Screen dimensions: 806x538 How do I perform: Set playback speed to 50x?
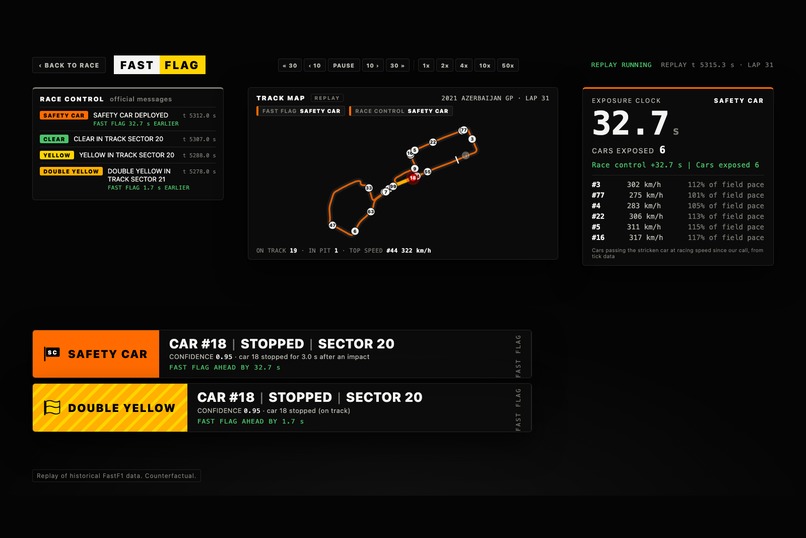point(508,66)
